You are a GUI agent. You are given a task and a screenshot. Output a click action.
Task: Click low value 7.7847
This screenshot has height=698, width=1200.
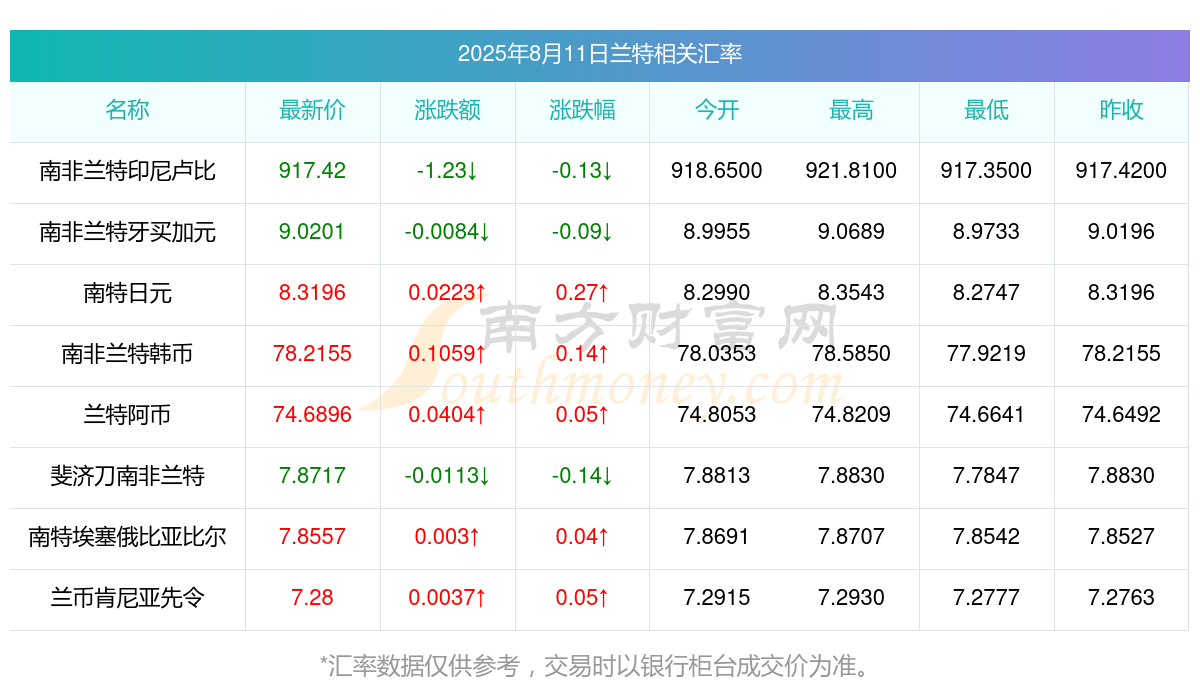[x=986, y=476]
